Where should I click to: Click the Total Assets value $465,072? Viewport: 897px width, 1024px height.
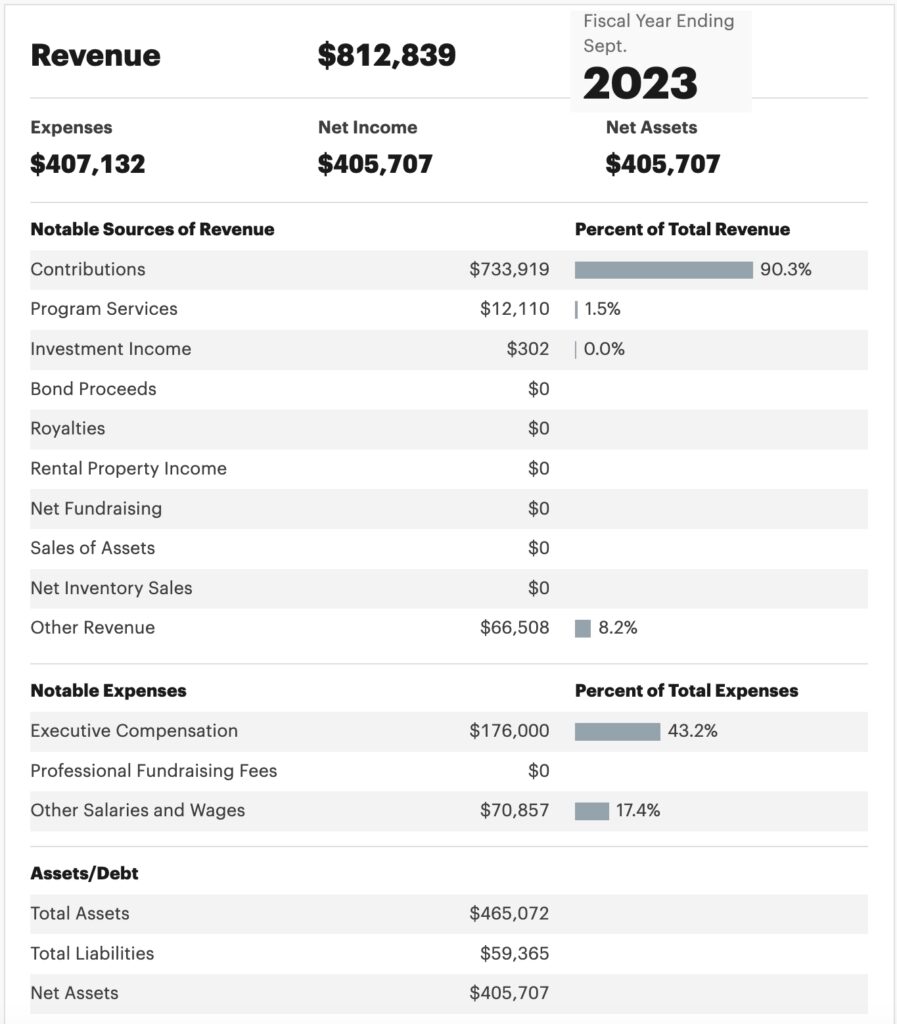tap(509, 914)
